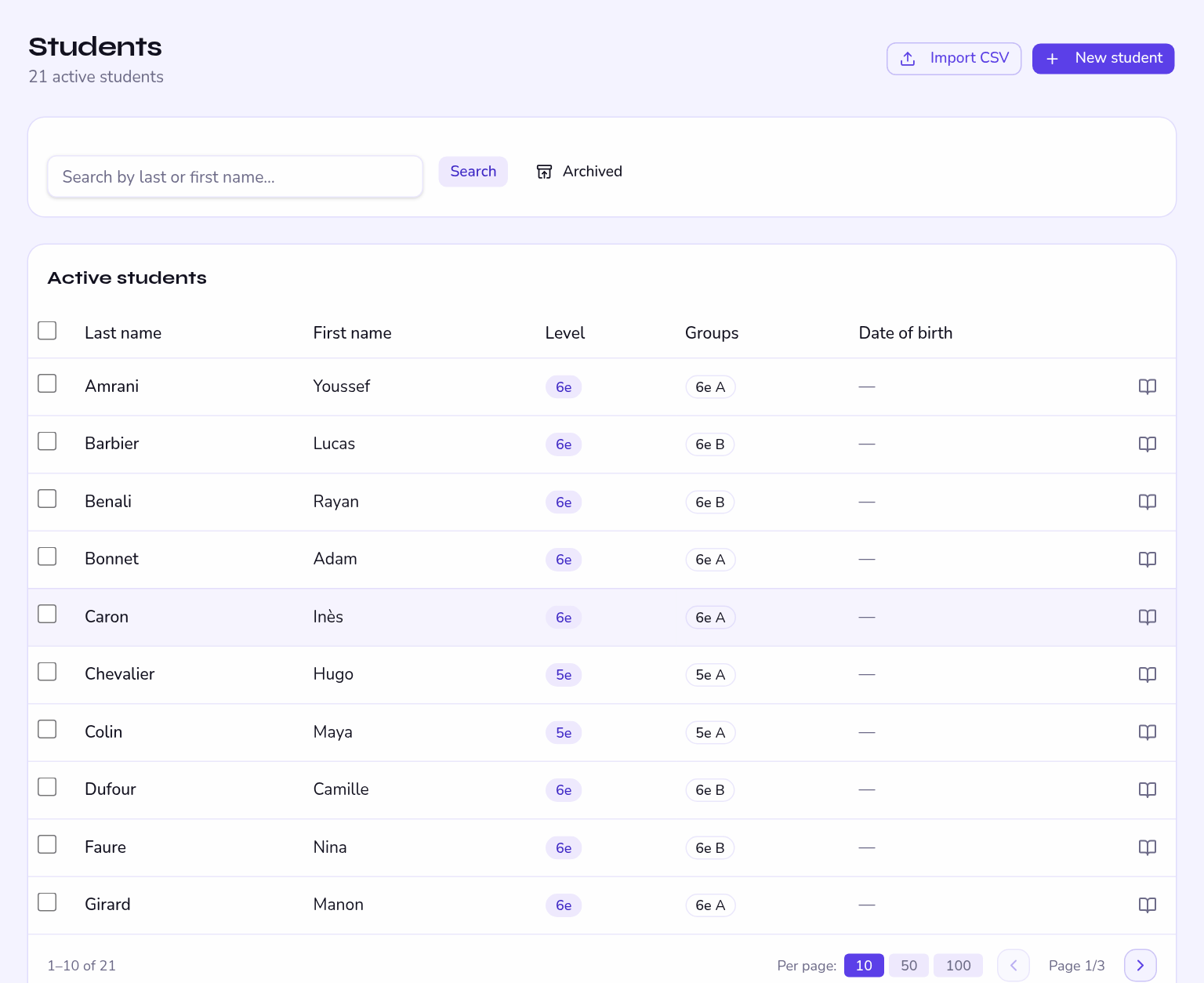The height and width of the screenshot is (983, 1204).
Task: Select the Amrani row checkbox
Action: [47, 383]
